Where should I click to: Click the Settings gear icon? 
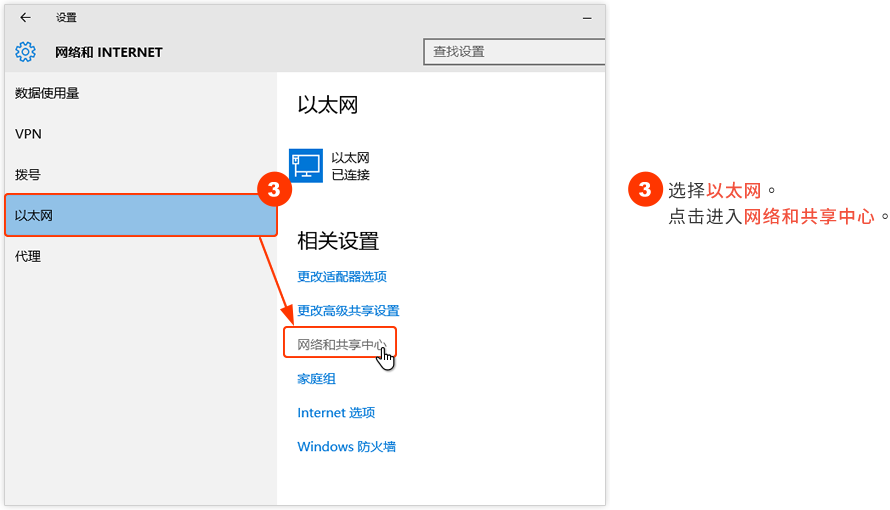click(25, 52)
